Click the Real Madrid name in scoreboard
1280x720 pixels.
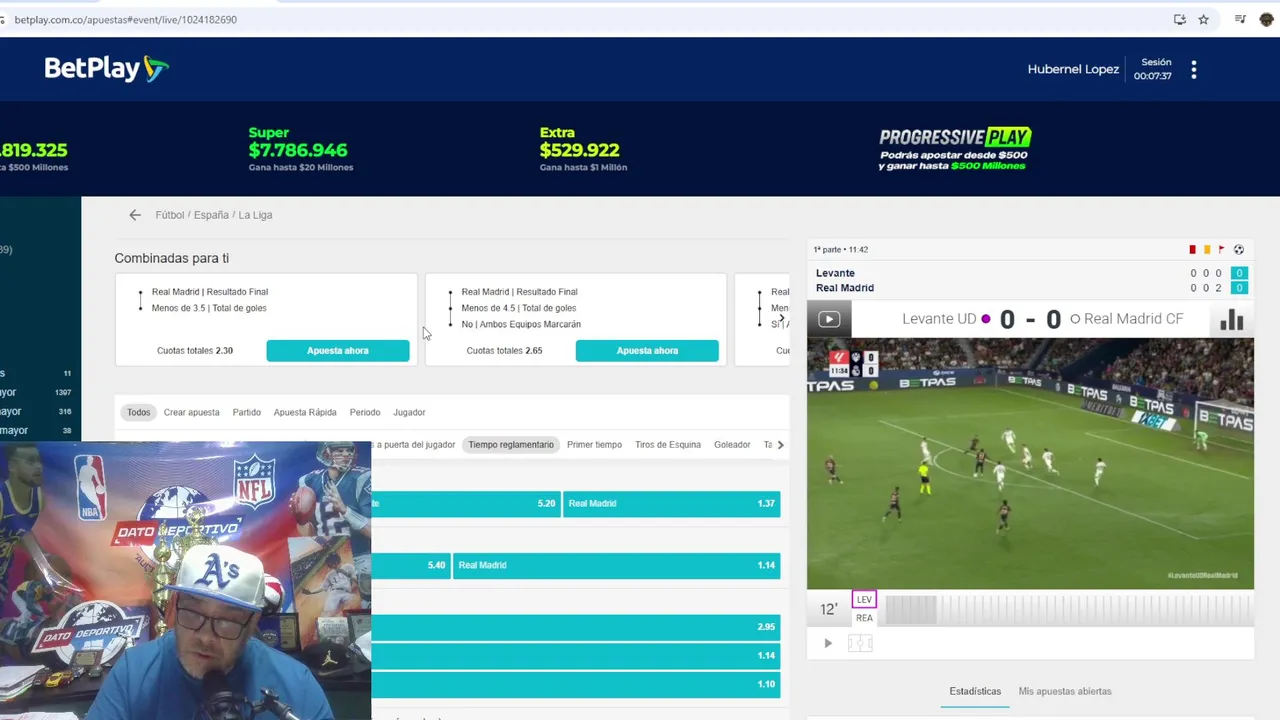pyautogui.click(x=845, y=288)
